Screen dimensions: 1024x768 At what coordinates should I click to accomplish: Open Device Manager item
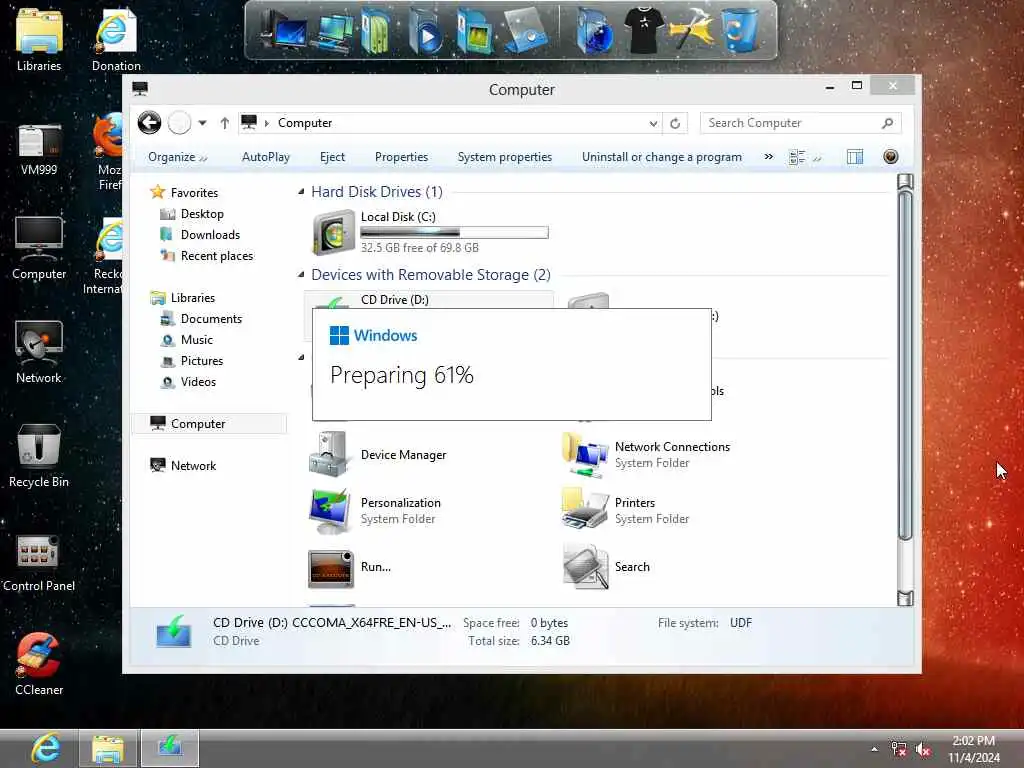[x=379, y=455]
